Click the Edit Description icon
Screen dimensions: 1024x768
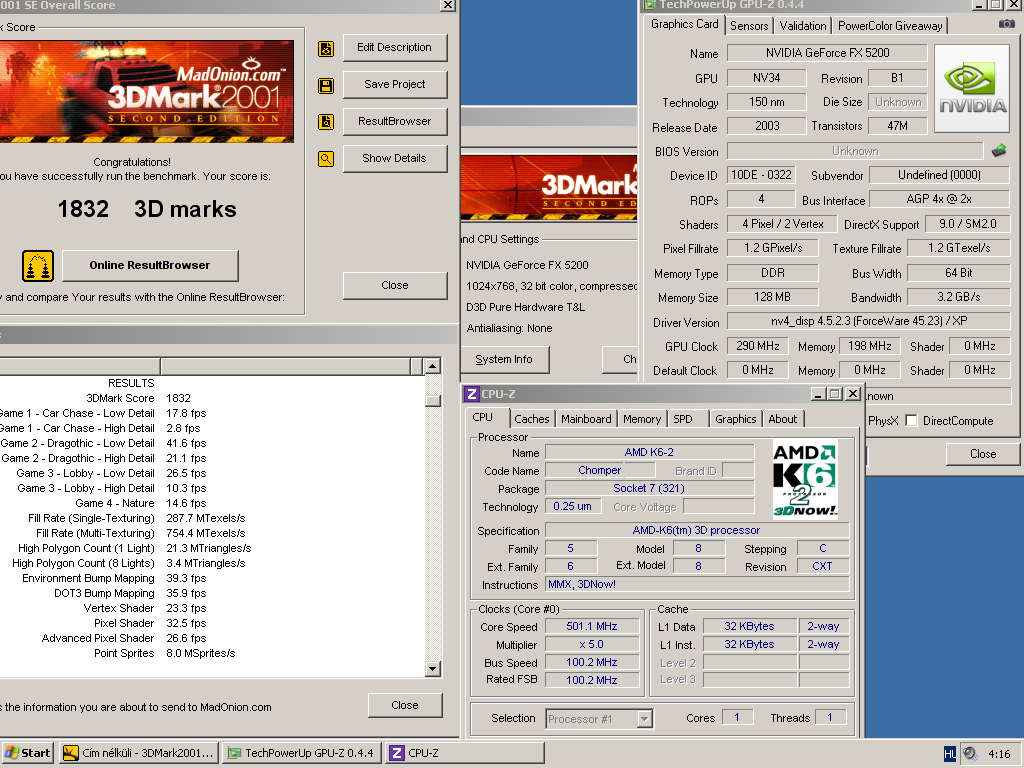point(326,48)
